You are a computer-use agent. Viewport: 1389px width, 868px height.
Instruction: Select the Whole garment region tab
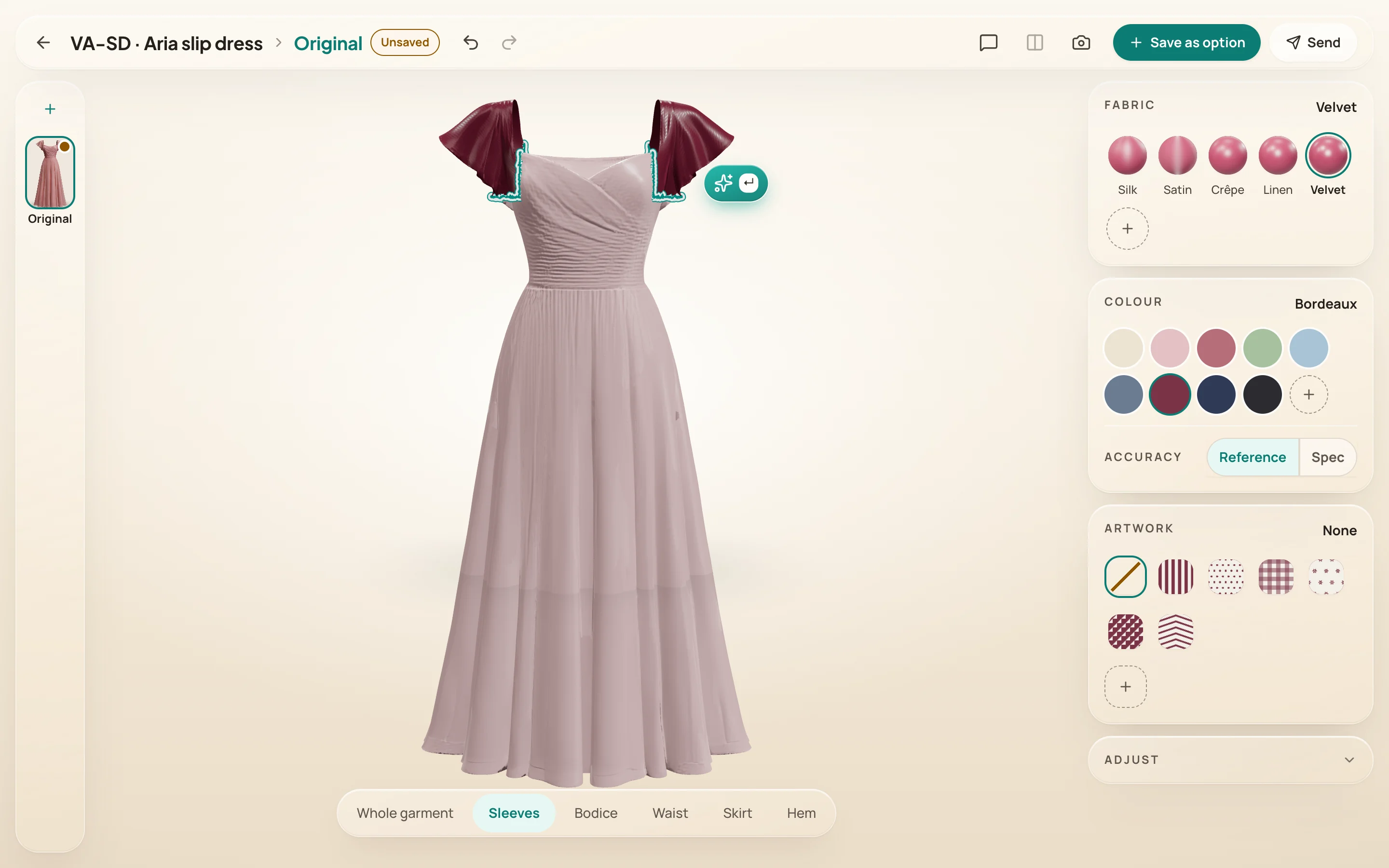405,813
